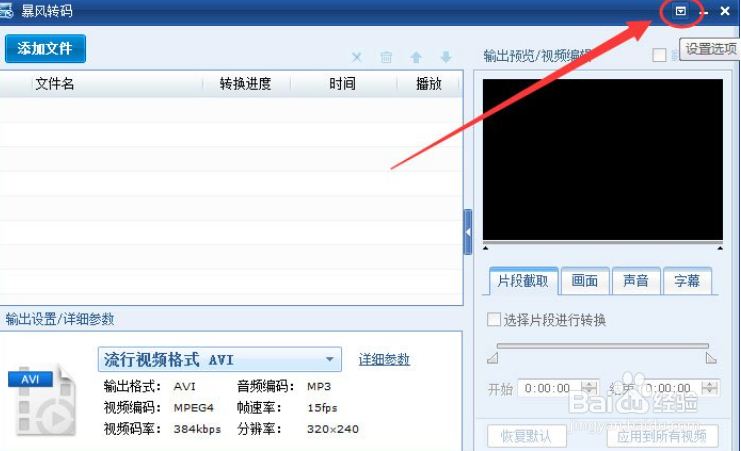Click the 输出设置/详细参数 section label
This screenshot has width=741, height=451.
(x=60, y=319)
